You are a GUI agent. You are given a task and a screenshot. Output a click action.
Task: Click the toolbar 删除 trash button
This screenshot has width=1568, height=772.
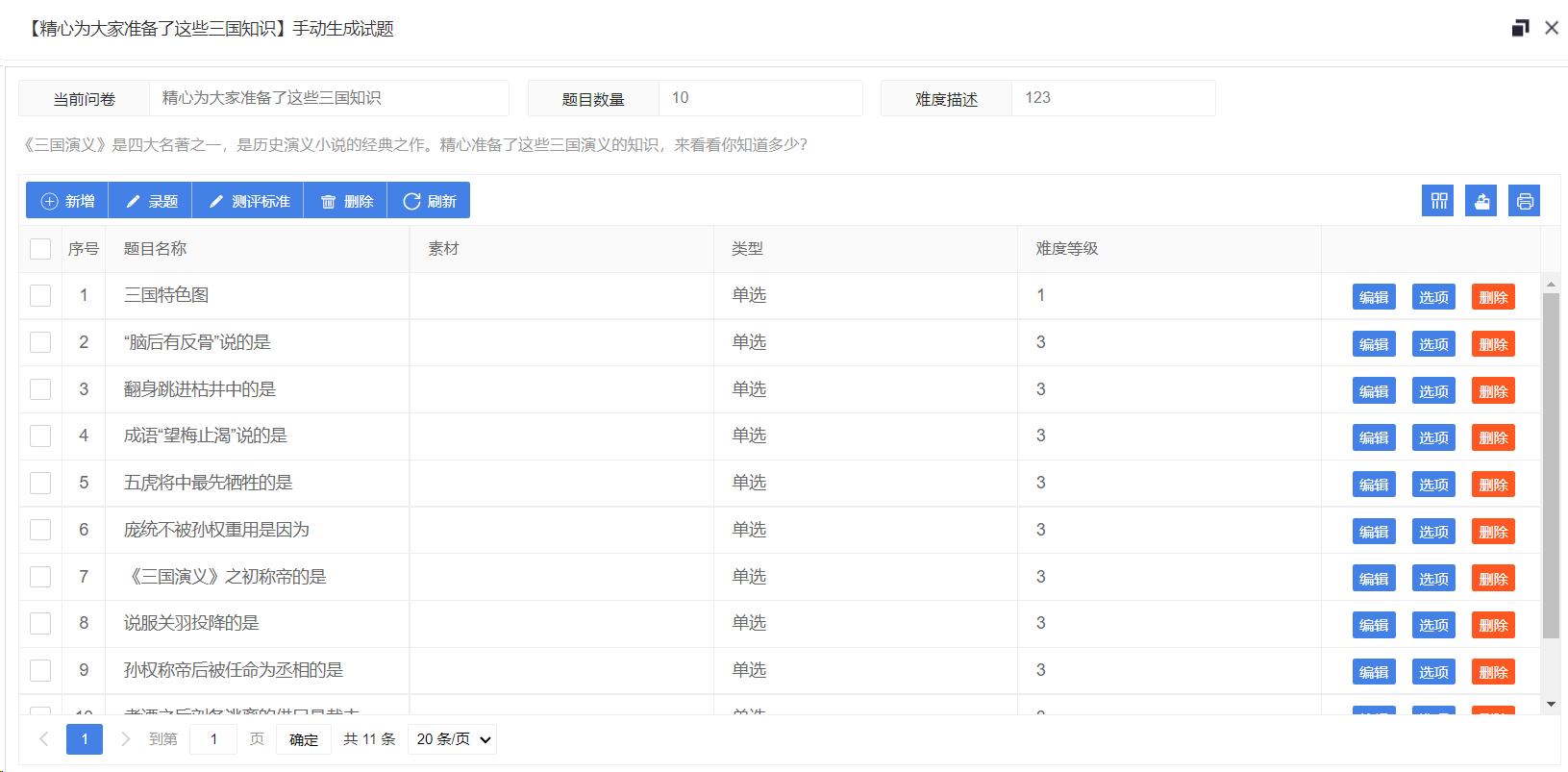click(x=345, y=201)
